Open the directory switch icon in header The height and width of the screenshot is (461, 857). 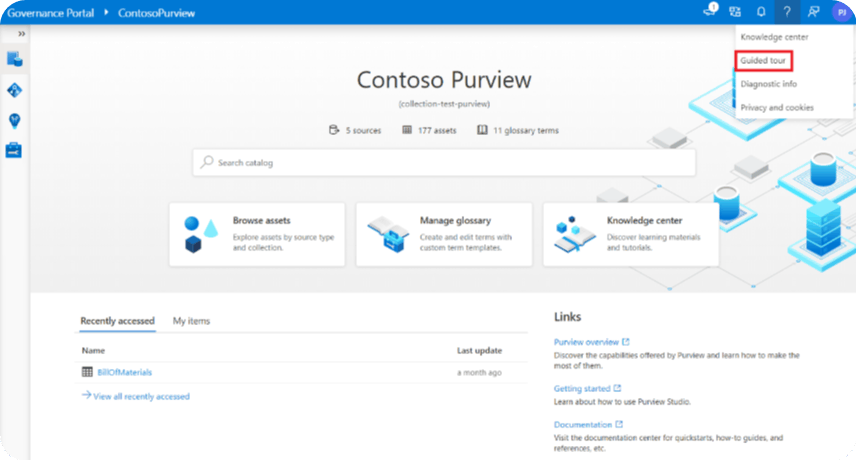[735, 11]
